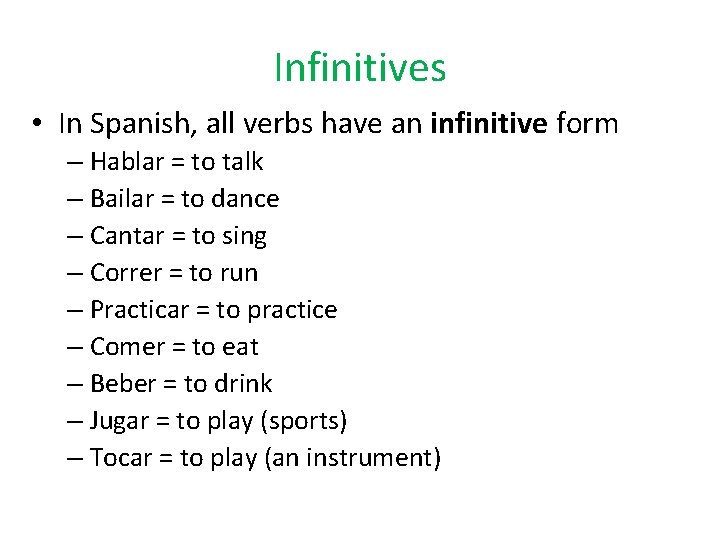720x540 pixels.
Task: Click the Cantar = to sing line
Action: tap(178, 236)
